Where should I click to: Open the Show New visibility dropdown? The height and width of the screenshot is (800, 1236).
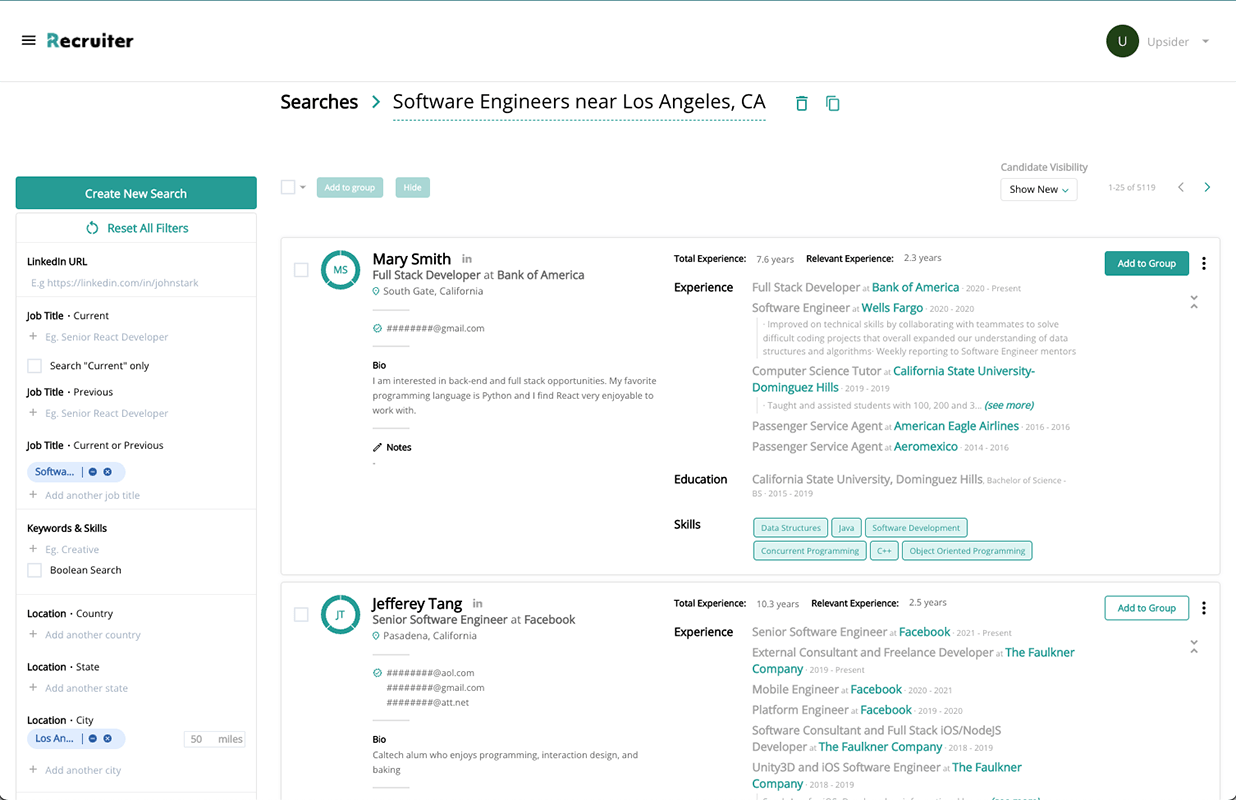(x=1038, y=189)
